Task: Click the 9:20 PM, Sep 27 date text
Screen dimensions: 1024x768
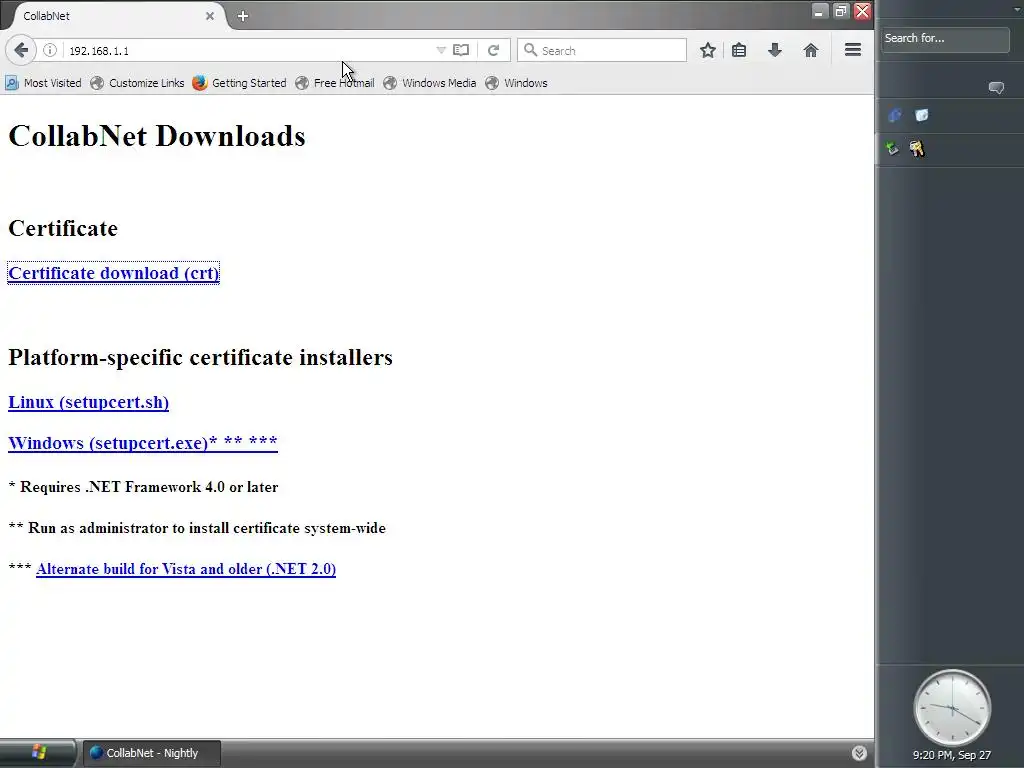Action: click(952, 756)
